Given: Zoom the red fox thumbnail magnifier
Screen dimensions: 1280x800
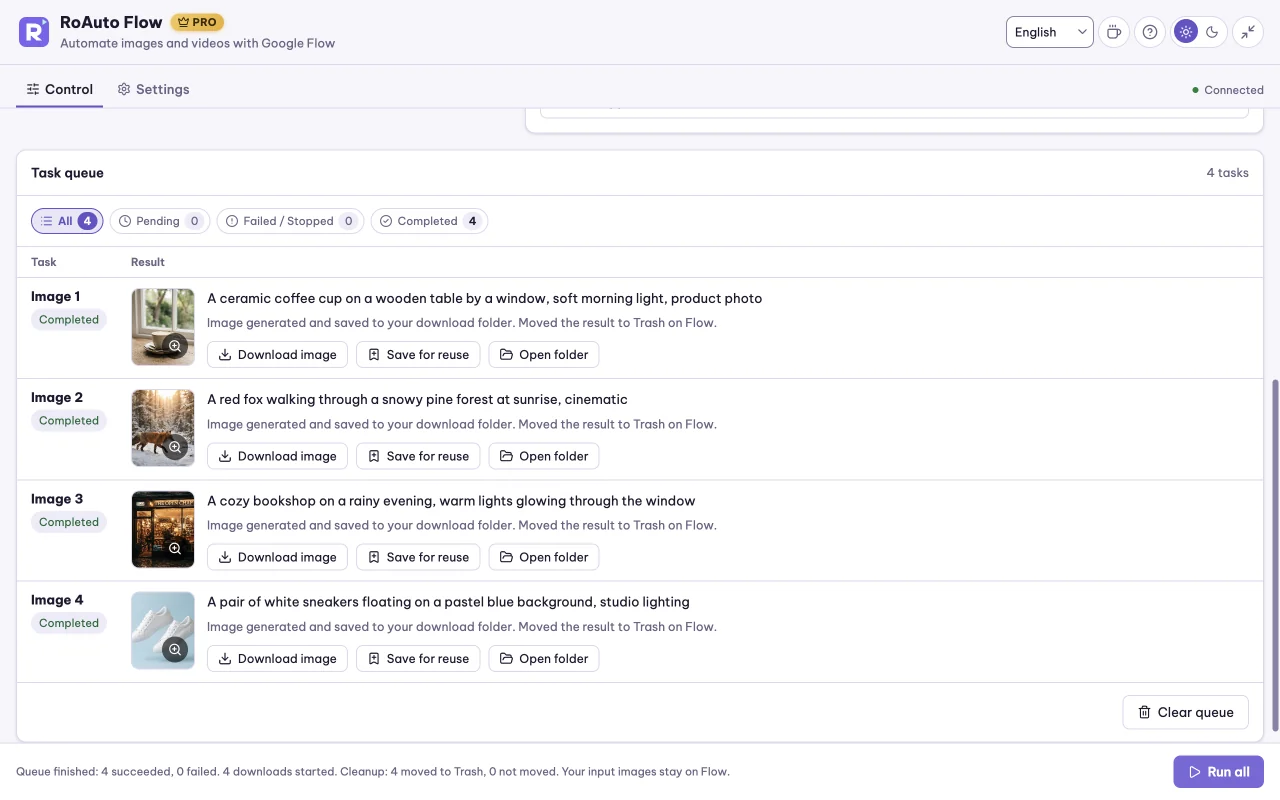Looking at the screenshot, I should click(x=175, y=447).
